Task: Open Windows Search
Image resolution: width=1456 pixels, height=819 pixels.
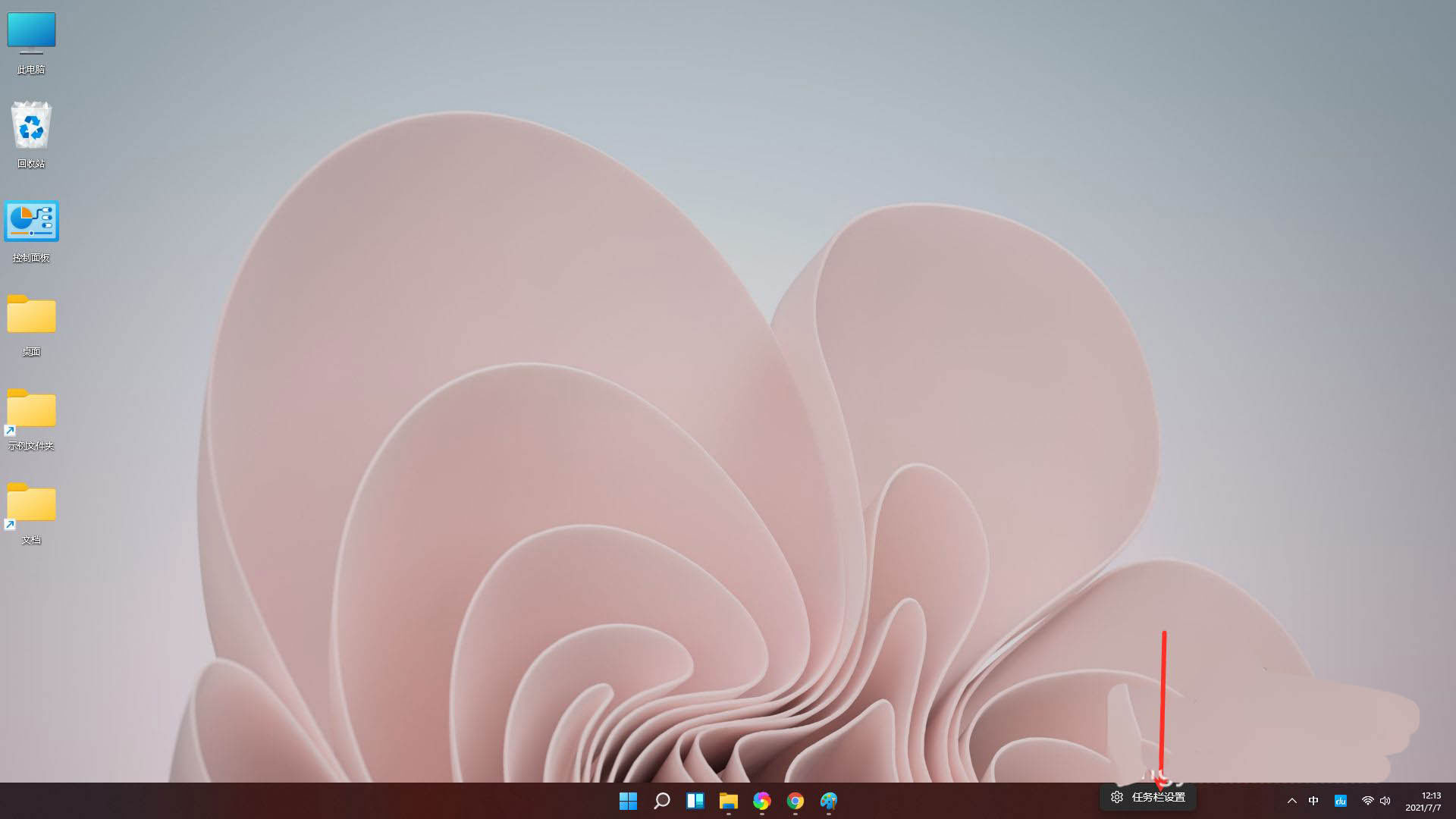Action: click(661, 801)
